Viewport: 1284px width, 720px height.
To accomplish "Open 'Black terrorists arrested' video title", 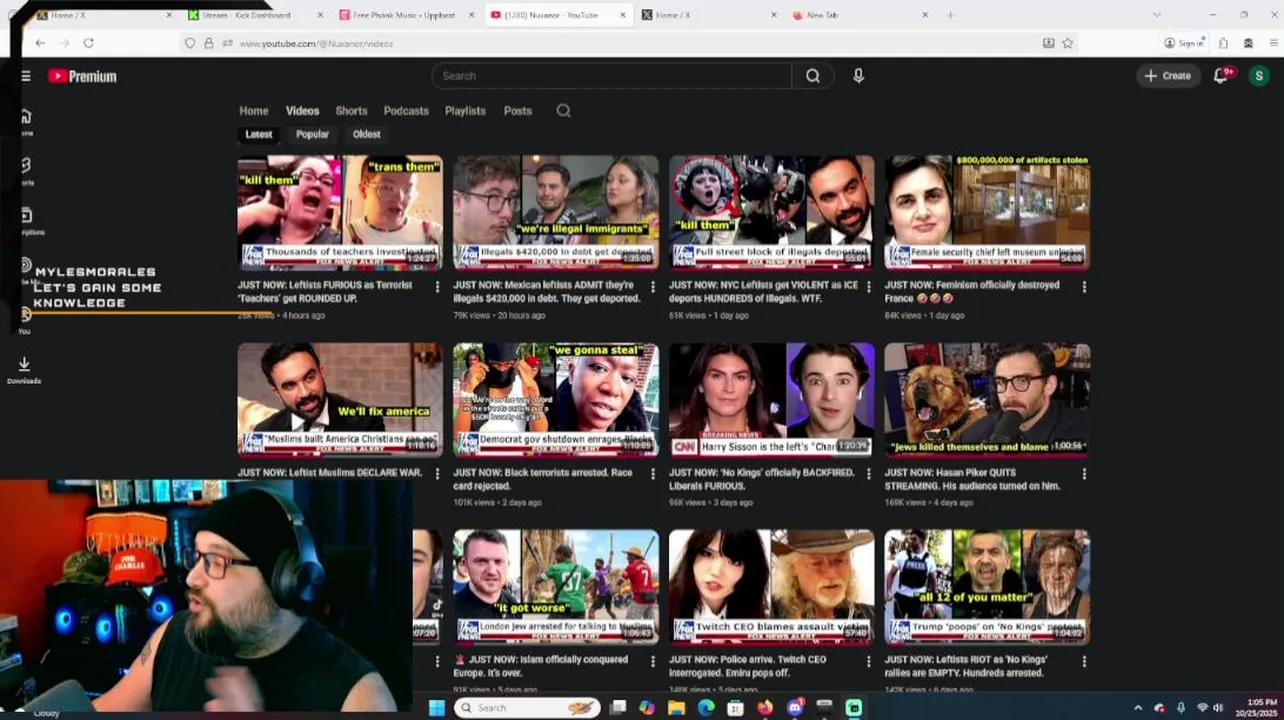I will pos(543,479).
